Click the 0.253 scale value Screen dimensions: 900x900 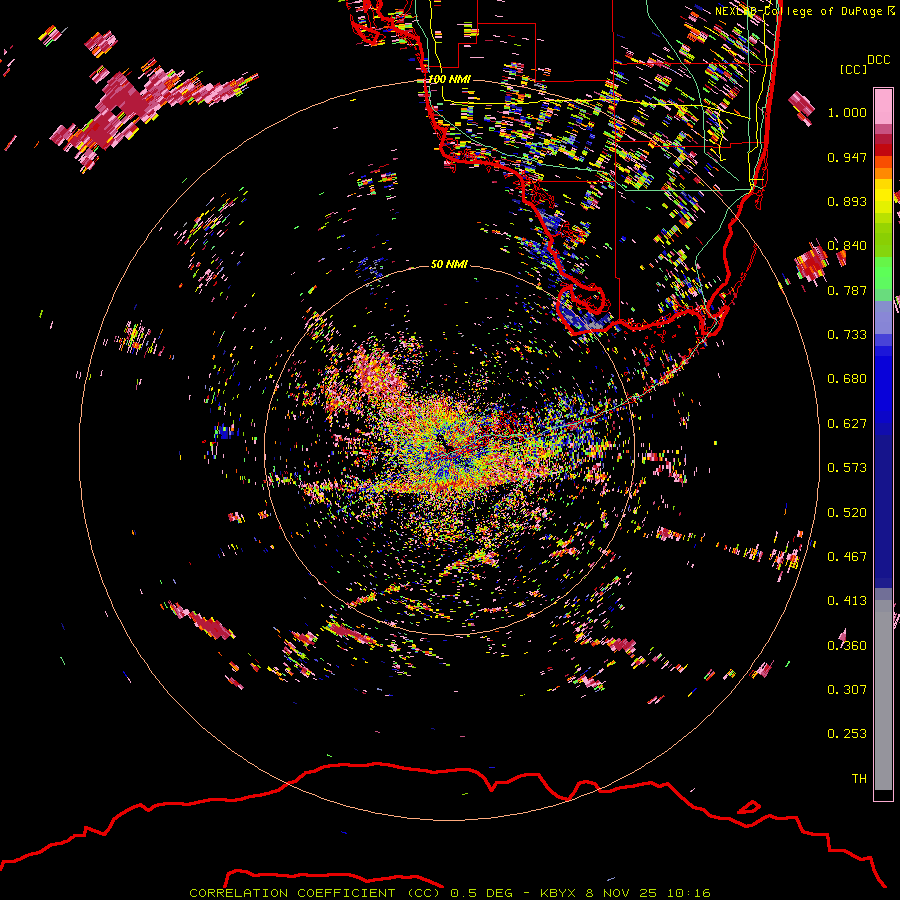847,734
